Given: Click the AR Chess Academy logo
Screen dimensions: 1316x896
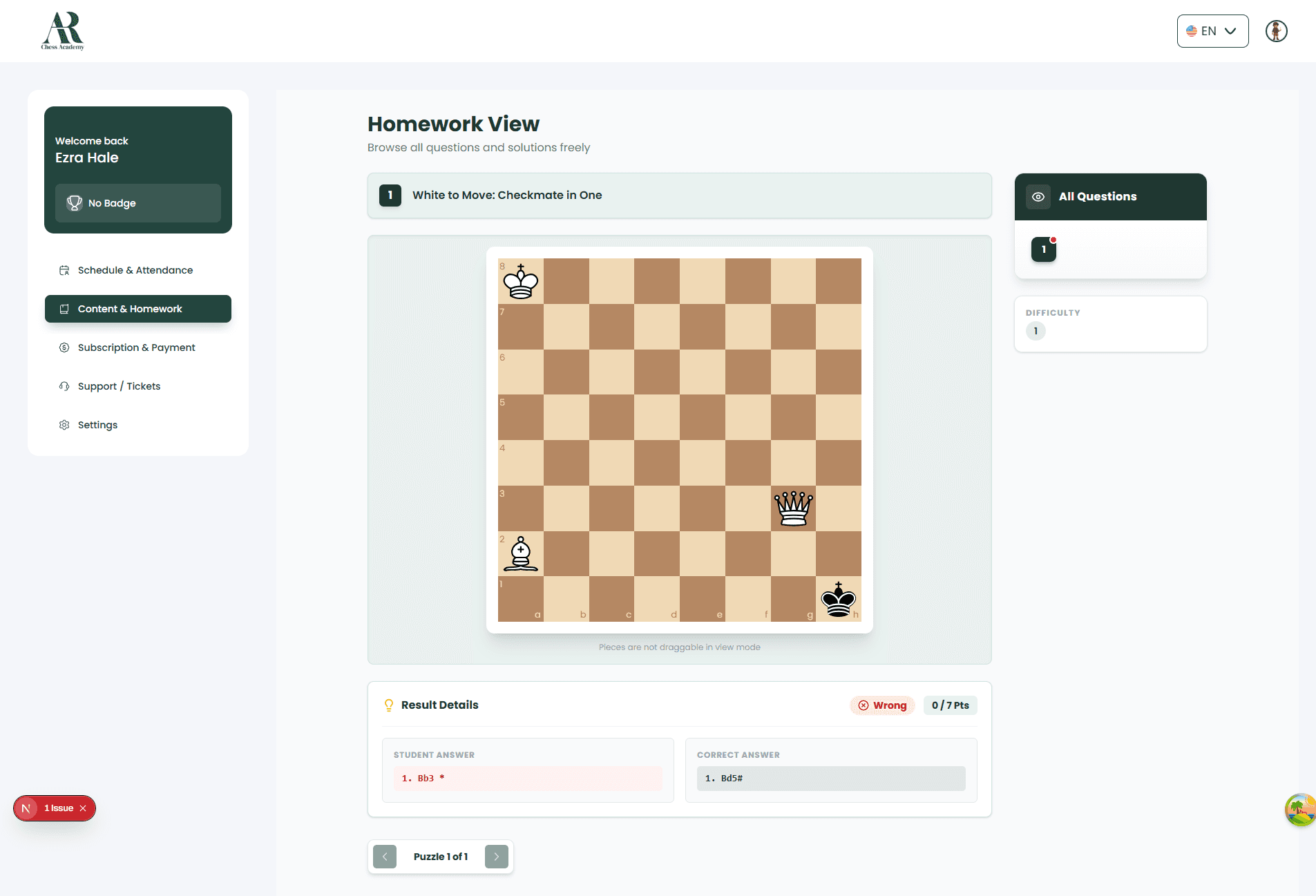Looking at the screenshot, I should click(63, 31).
